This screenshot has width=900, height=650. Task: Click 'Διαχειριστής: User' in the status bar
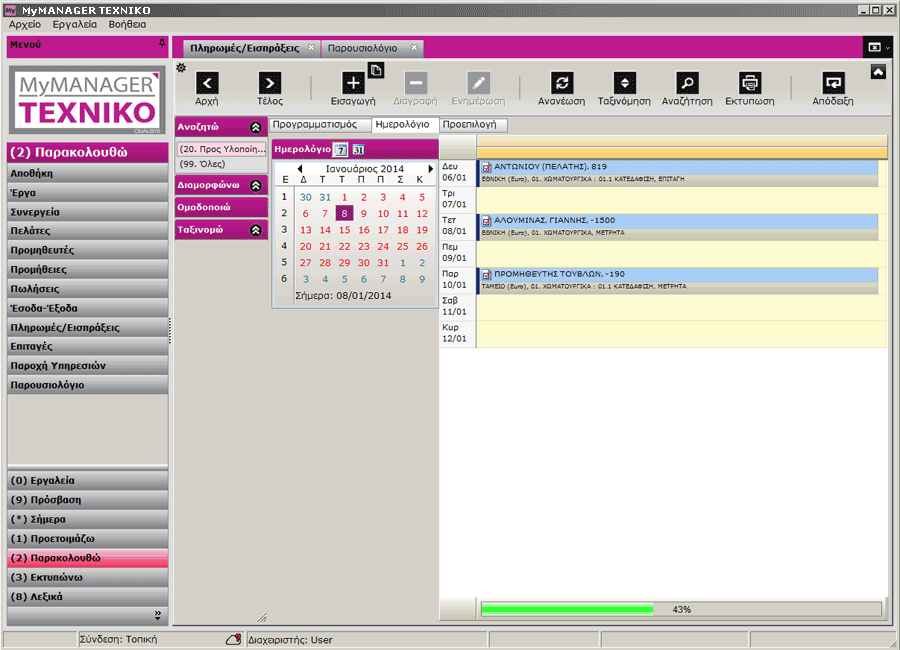click(x=290, y=640)
